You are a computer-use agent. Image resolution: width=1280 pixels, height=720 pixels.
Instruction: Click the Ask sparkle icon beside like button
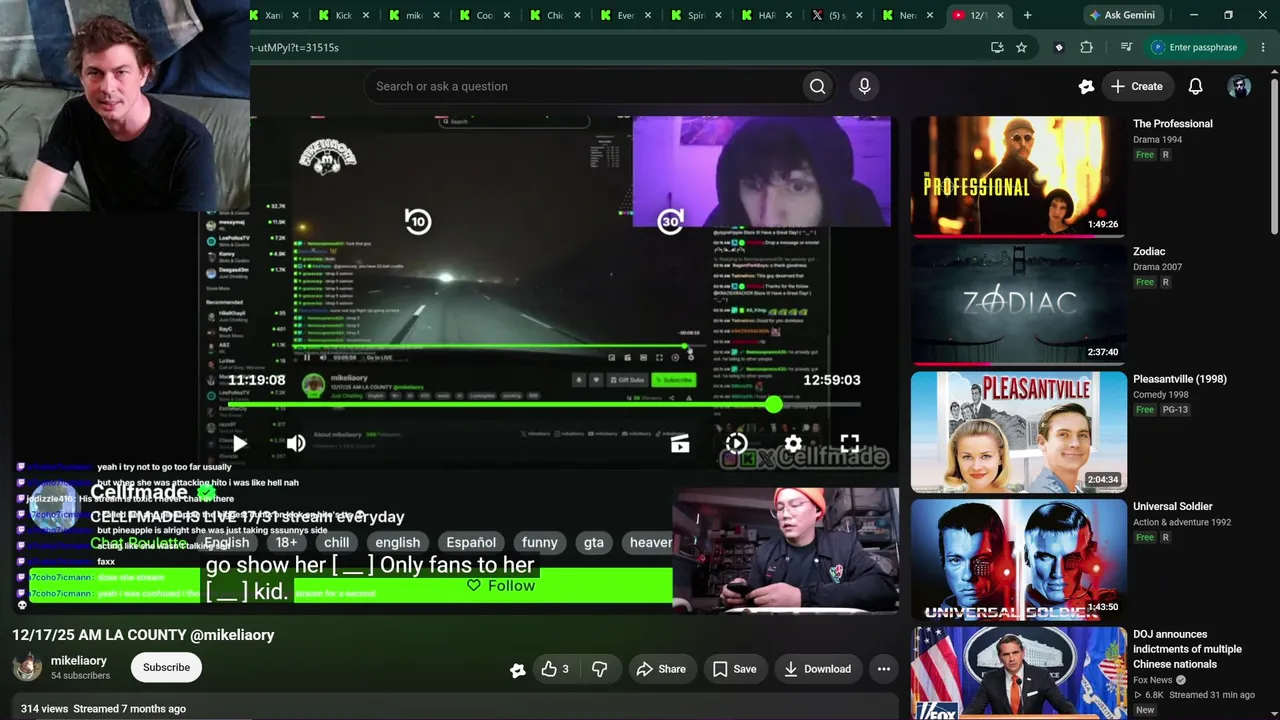coord(518,670)
